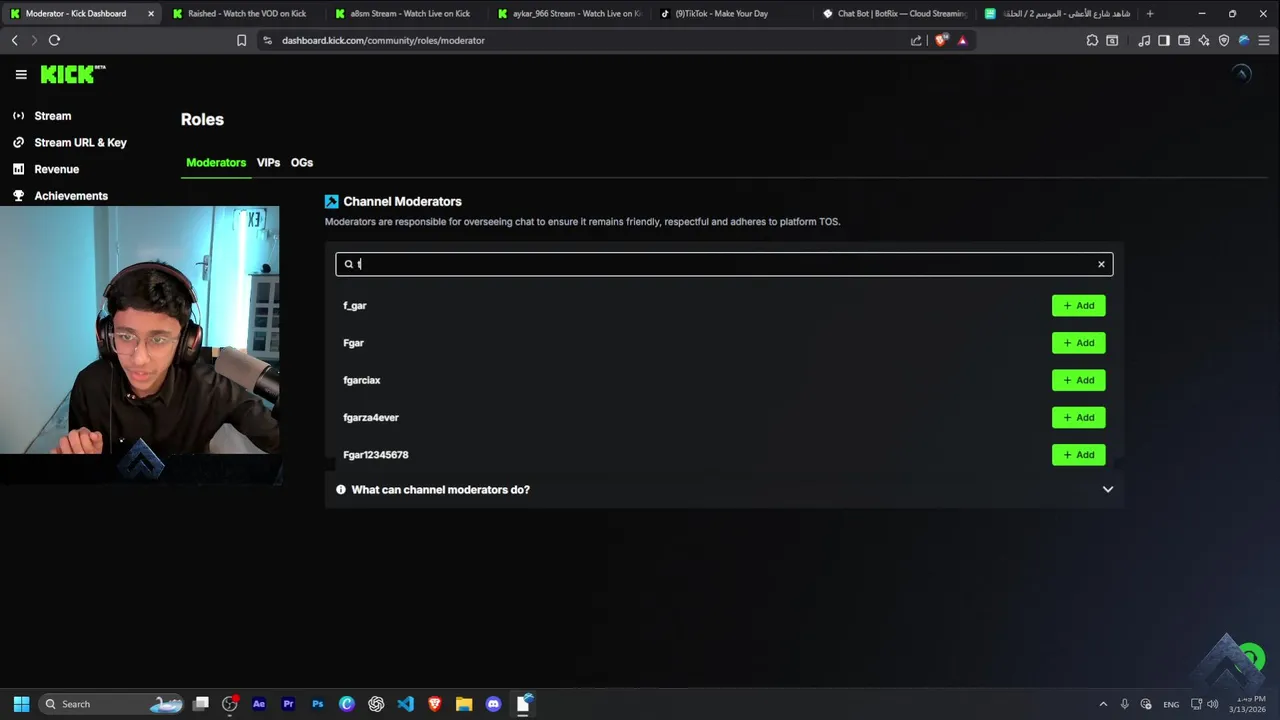Open OBS Studio from taskbar
Screen dimensions: 1280x720
(x=230, y=704)
